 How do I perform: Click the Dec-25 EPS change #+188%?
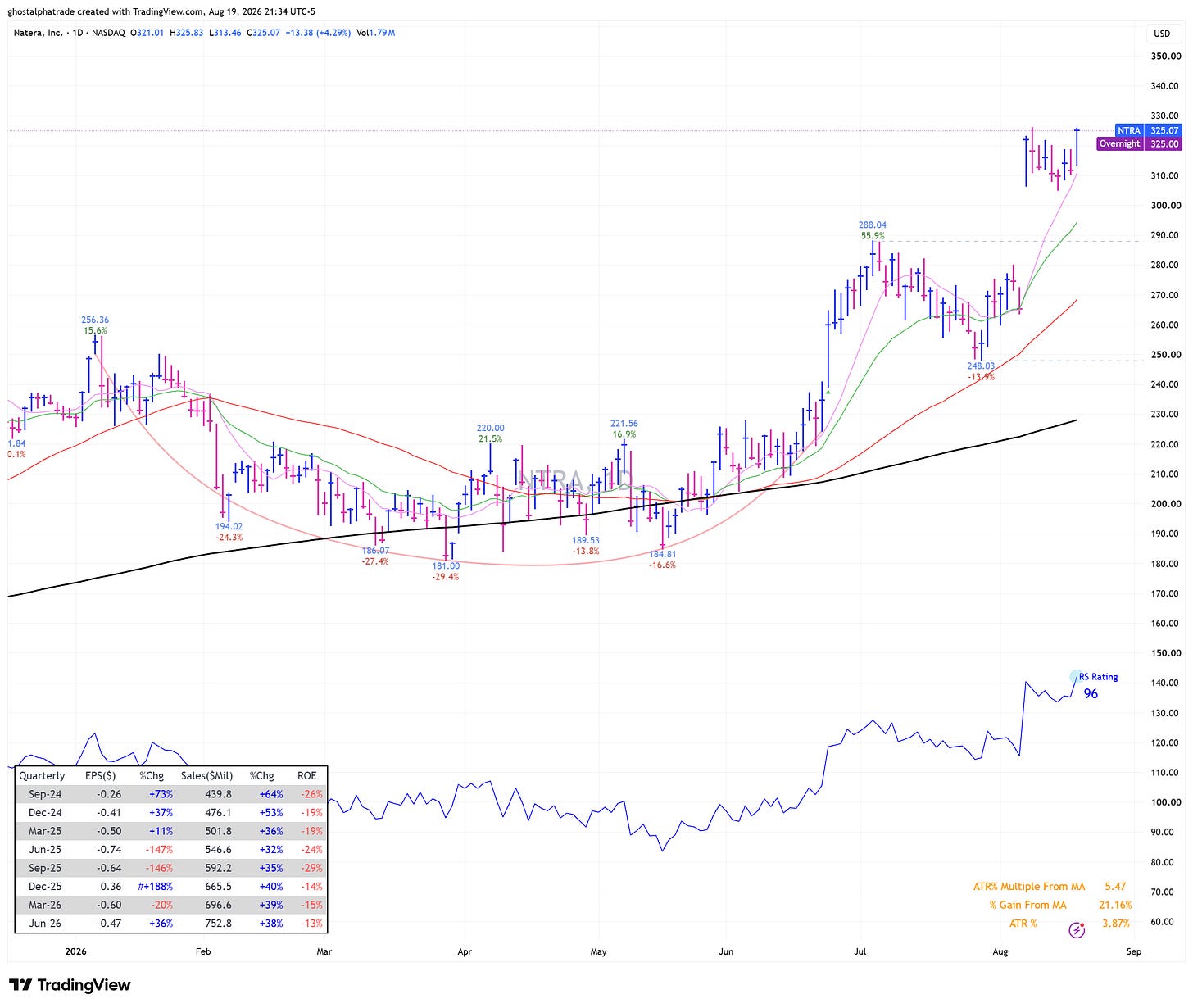pyautogui.click(x=156, y=887)
